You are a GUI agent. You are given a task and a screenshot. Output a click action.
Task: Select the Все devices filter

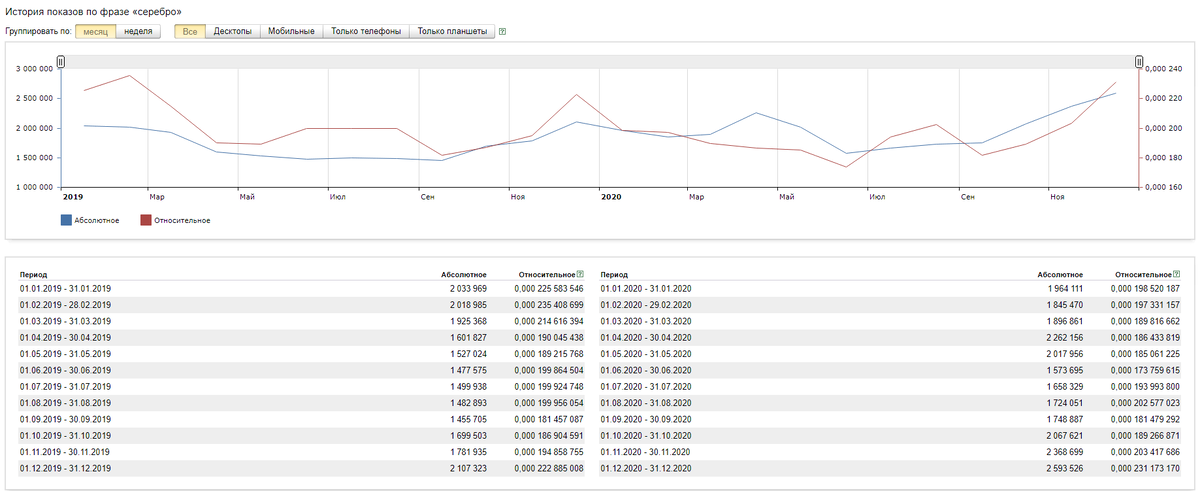[x=190, y=31]
